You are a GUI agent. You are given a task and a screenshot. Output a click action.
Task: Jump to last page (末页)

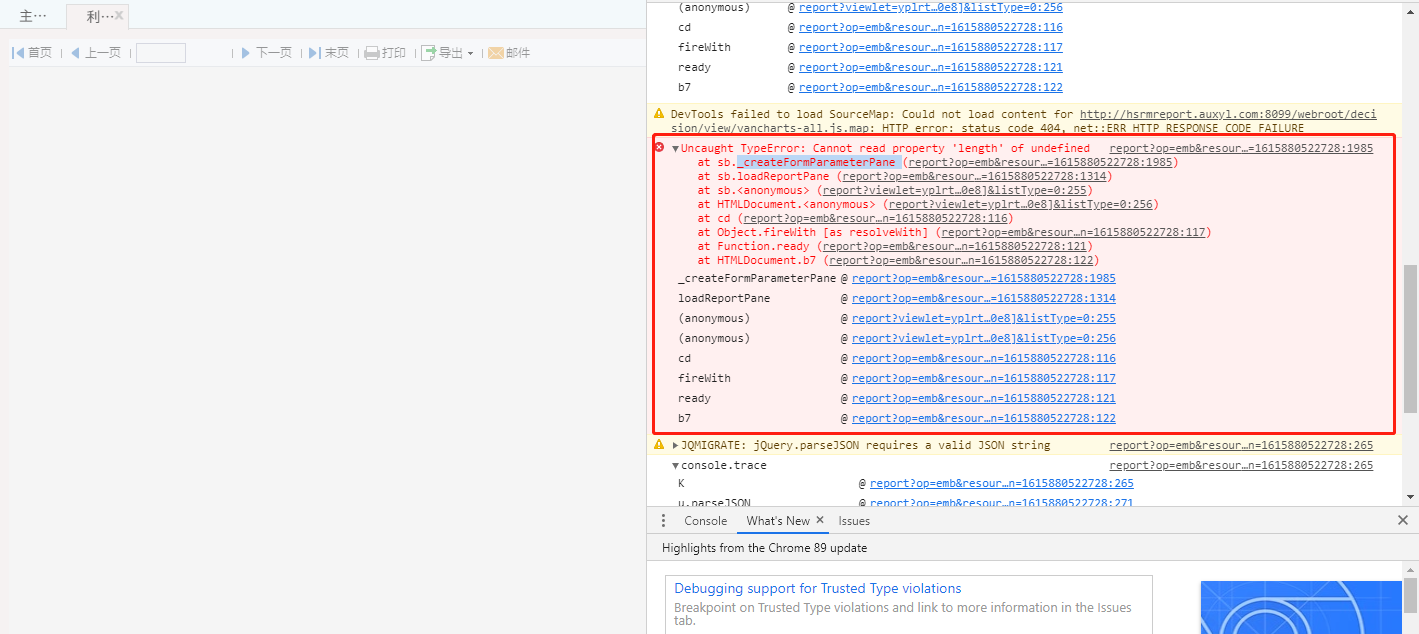(329, 53)
